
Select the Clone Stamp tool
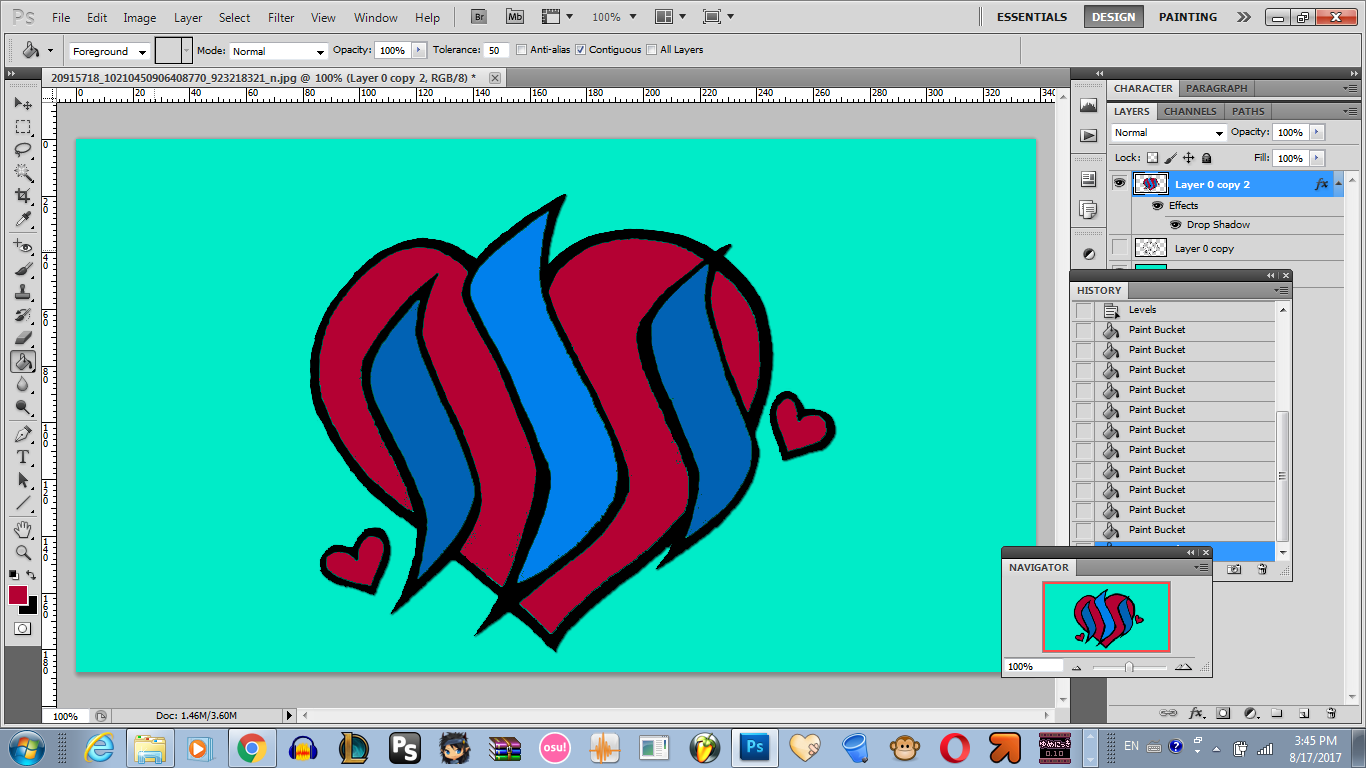click(23, 292)
